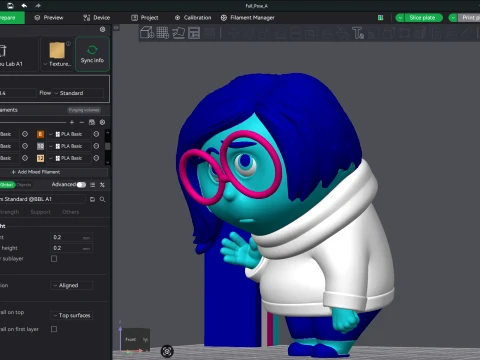The height and width of the screenshot is (360, 480).
Task: Click the plate type thumbnail image
Action: tap(57, 50)
